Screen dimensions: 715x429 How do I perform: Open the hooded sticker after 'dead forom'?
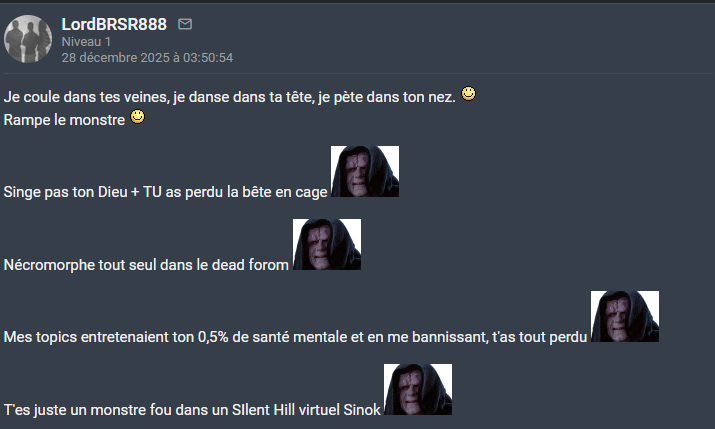(x=327, y=244)
